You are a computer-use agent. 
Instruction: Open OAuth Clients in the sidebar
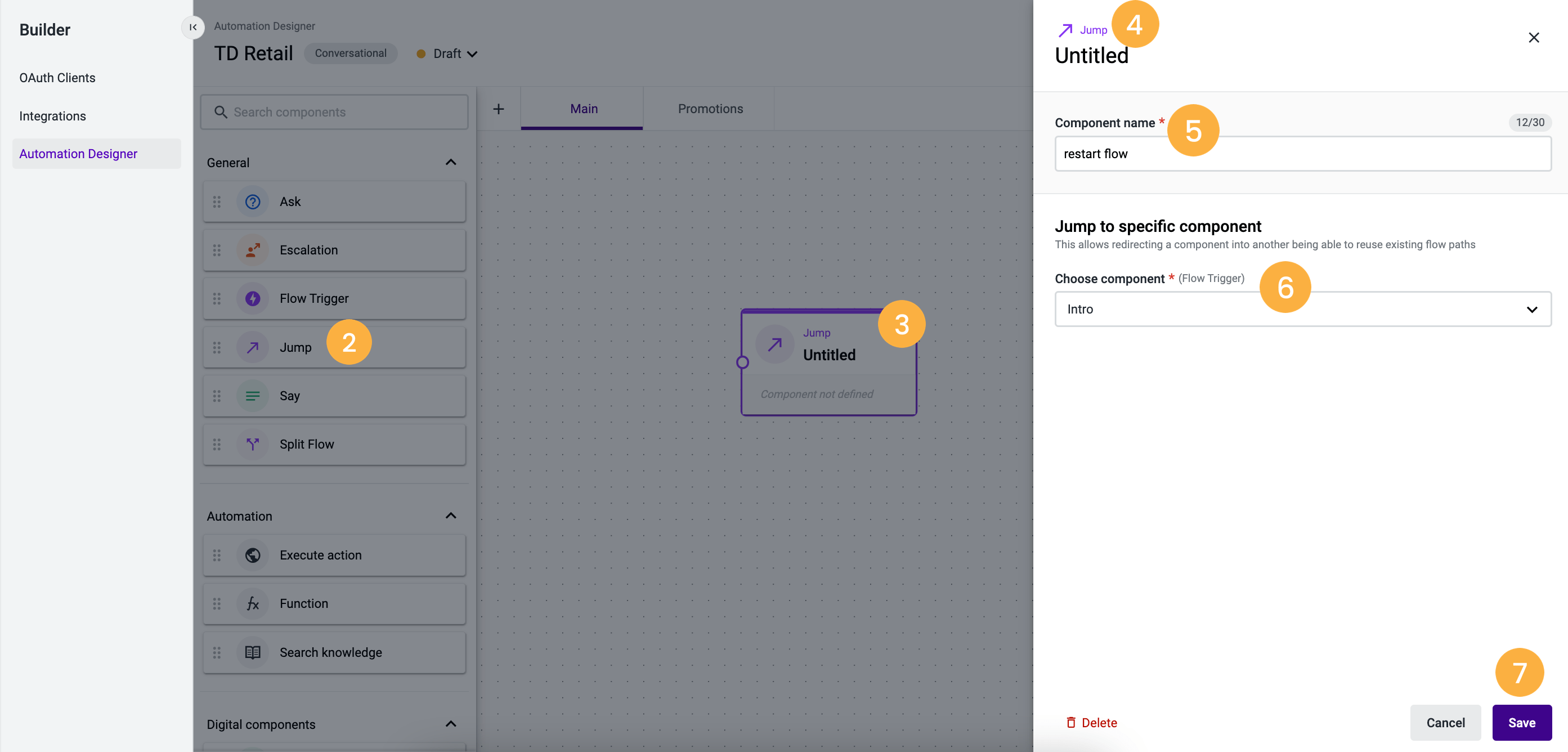tap(57, 77)
